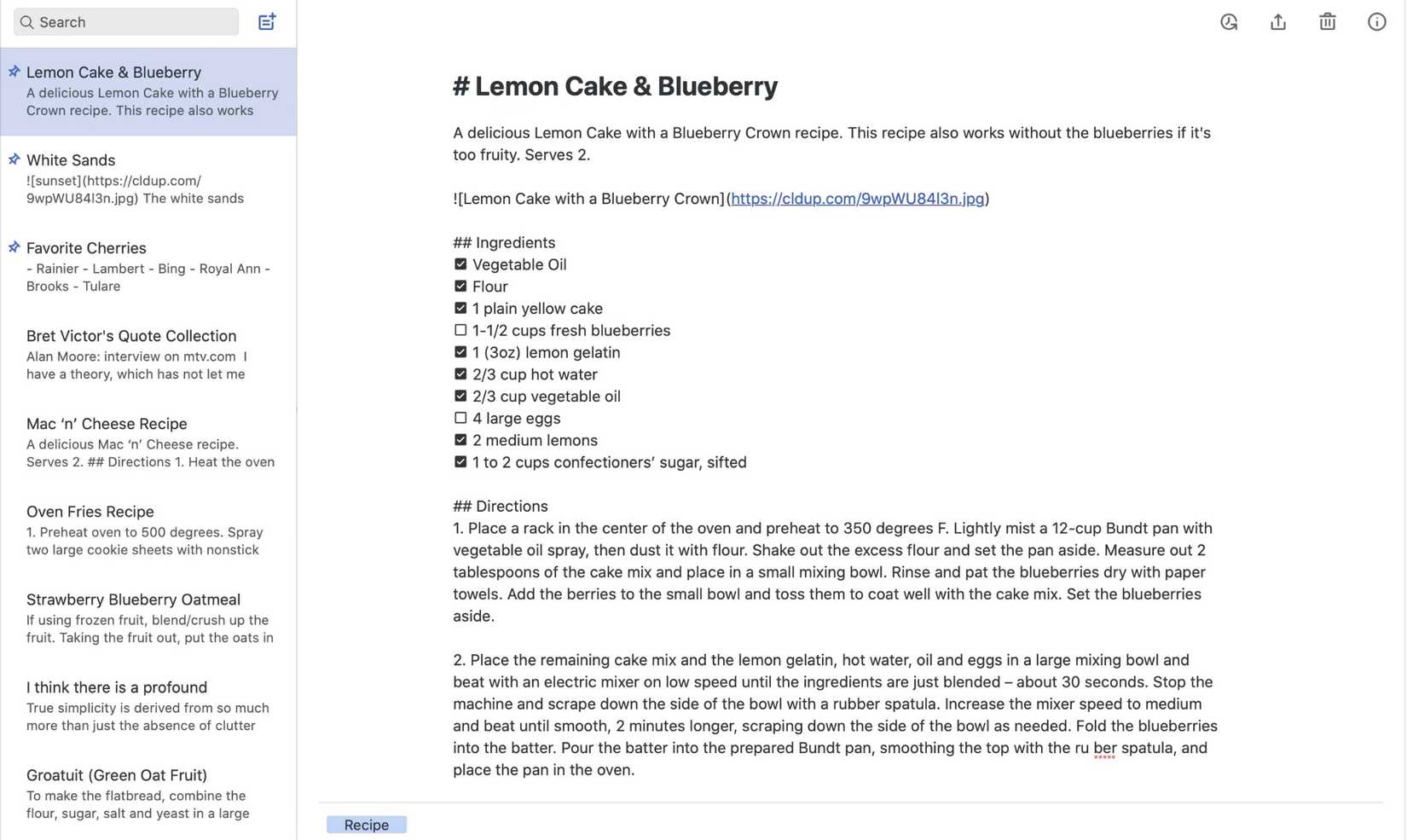Click pin icon next to White Sands
This screenshot has height=840, width=1407.
pos(14,159)
